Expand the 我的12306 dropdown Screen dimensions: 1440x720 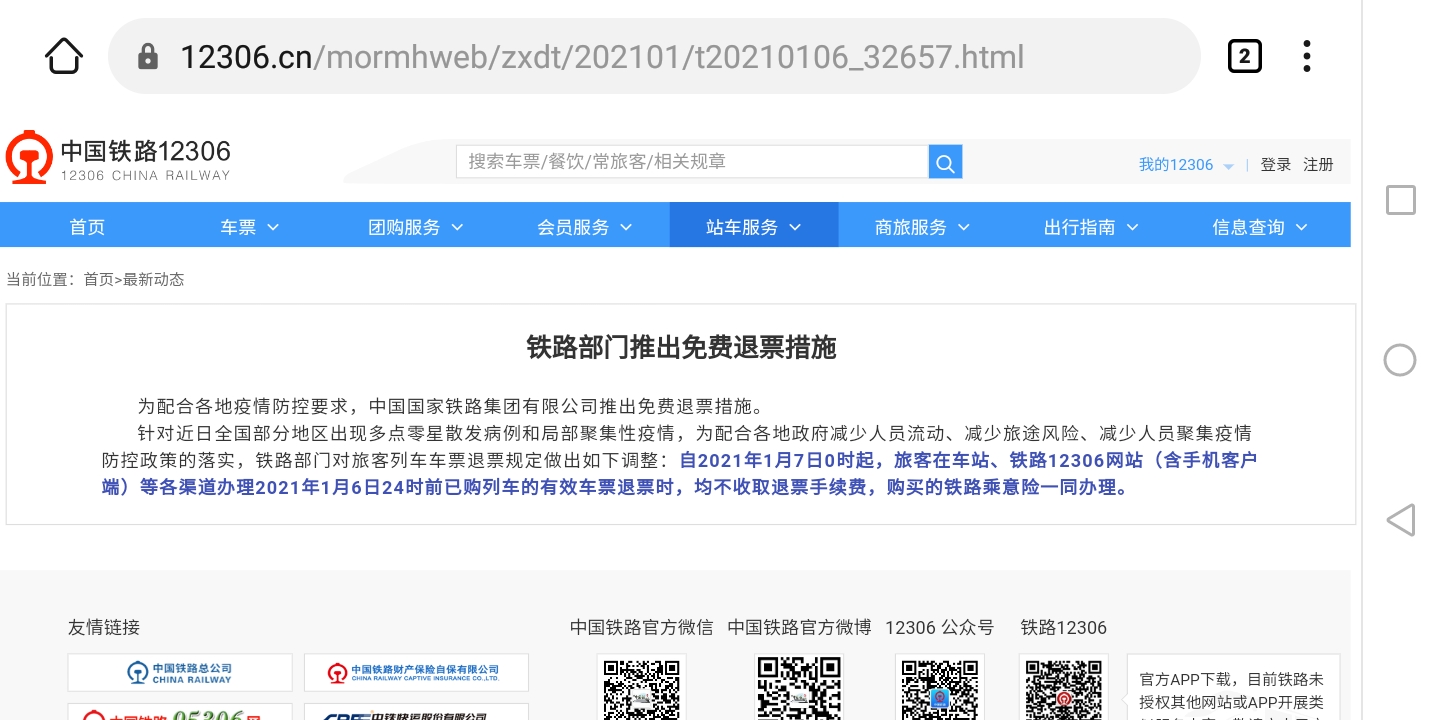1186,165
